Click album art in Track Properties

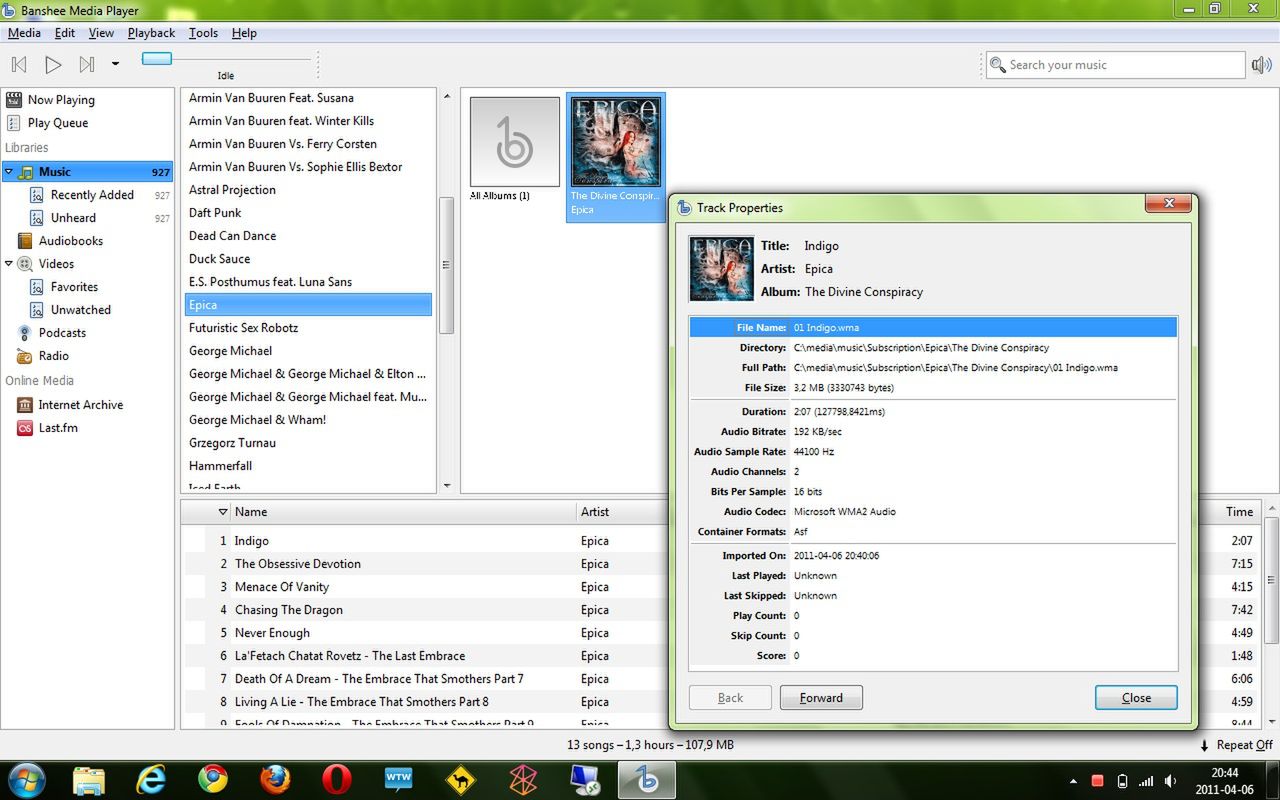click(x=721, y=269)
